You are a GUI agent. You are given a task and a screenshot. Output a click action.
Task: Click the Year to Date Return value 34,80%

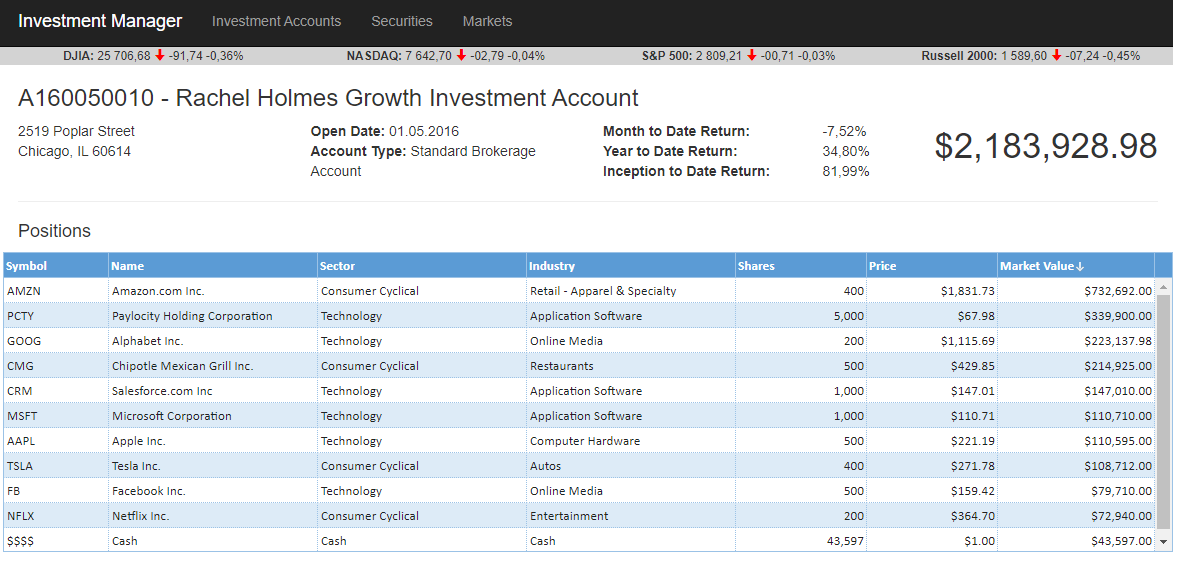(846, 151)
